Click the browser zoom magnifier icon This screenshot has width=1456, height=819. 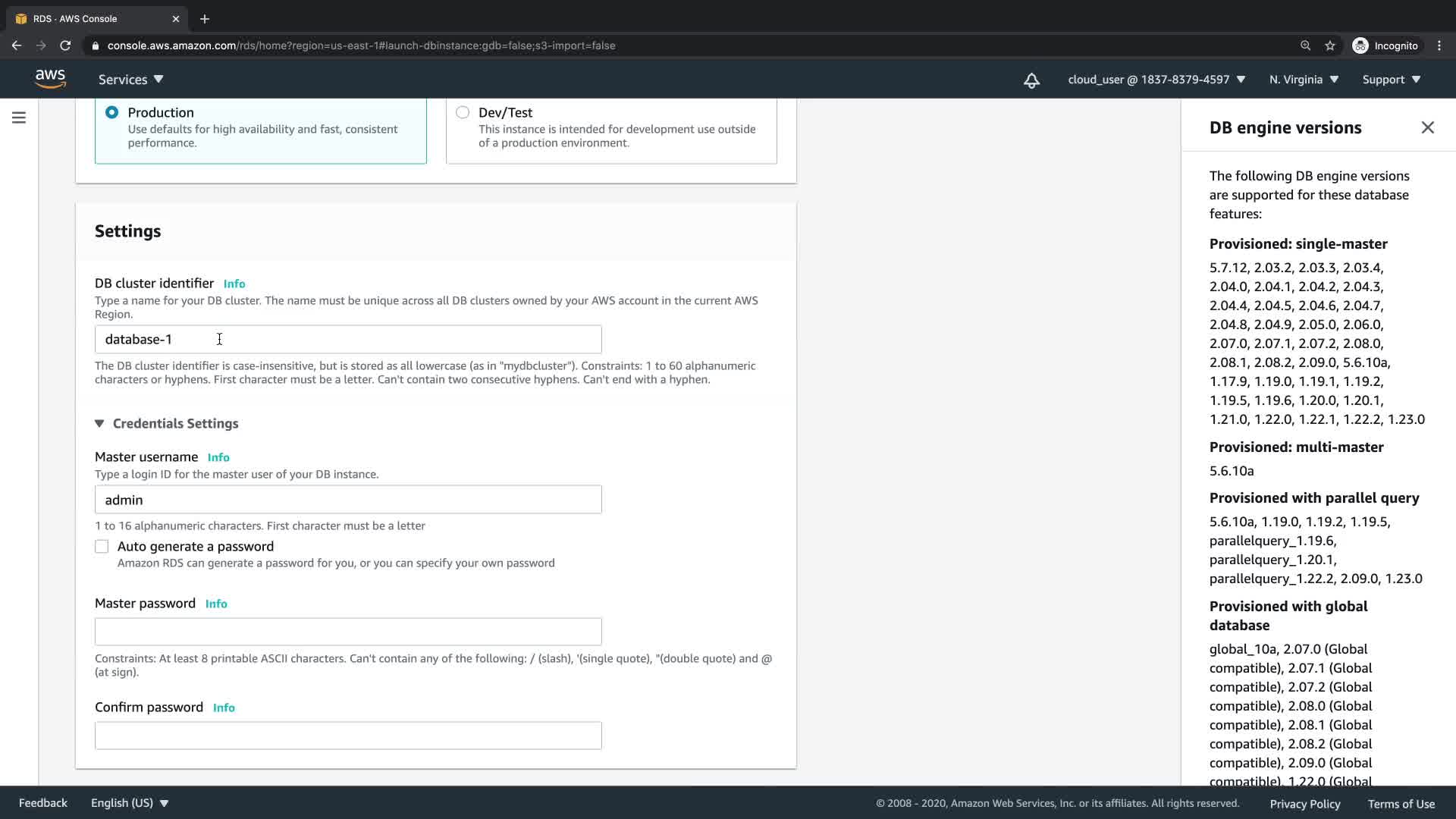point(1305,45)
